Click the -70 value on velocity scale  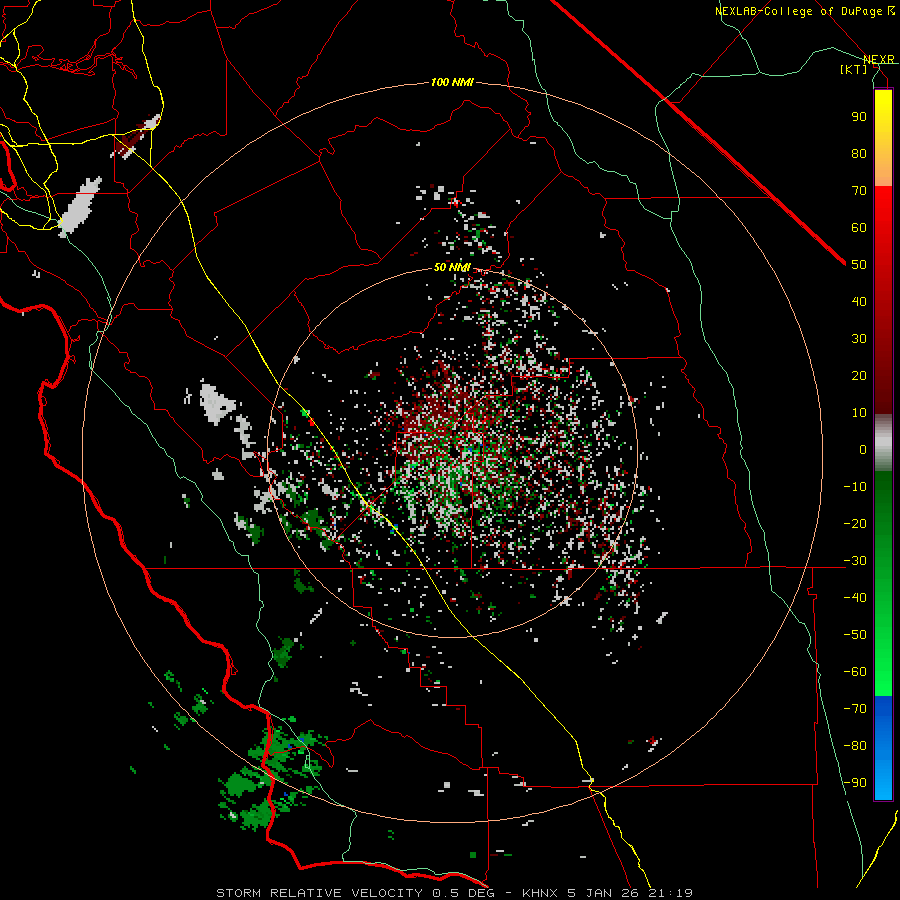point(855,709)
